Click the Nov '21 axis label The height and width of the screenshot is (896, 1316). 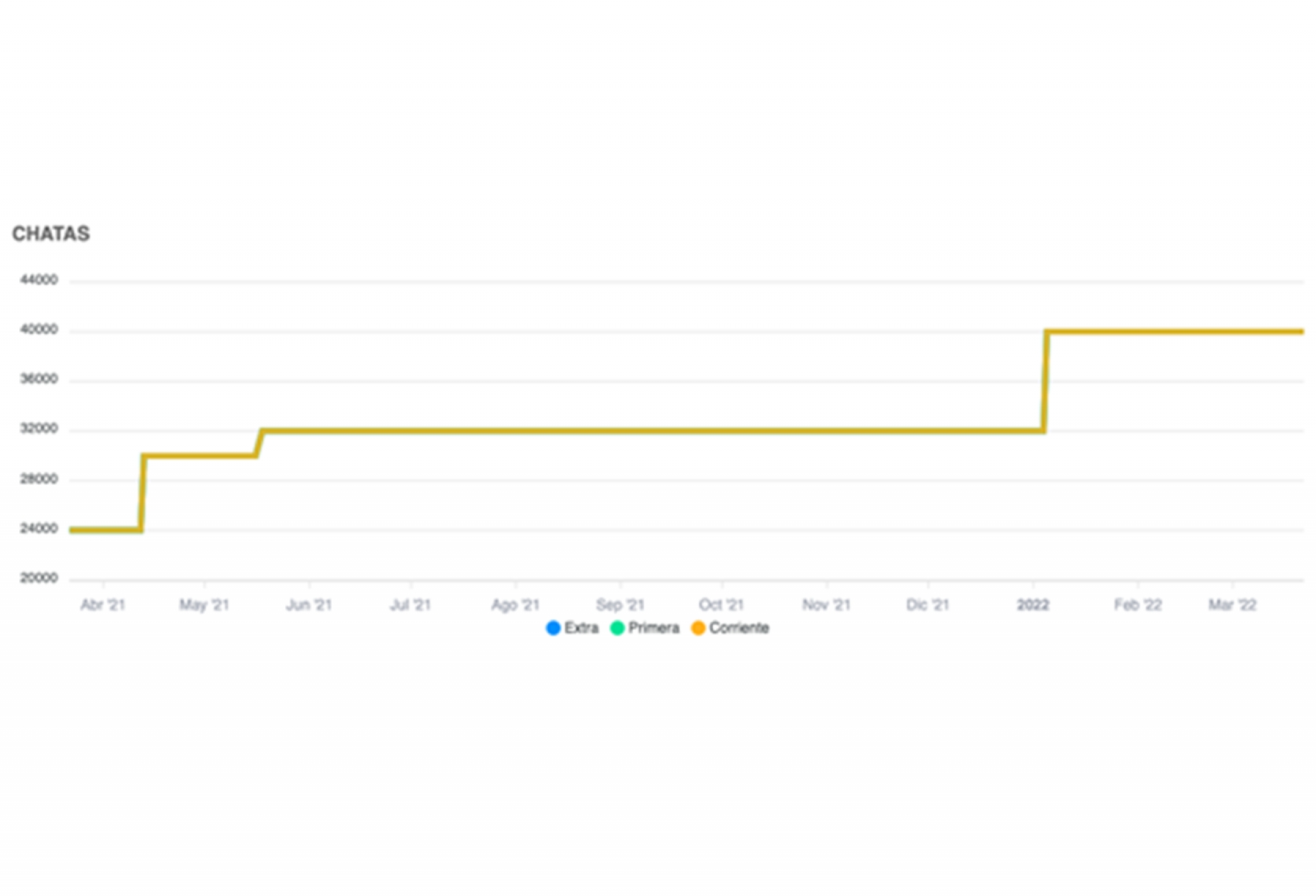point(826,605)
